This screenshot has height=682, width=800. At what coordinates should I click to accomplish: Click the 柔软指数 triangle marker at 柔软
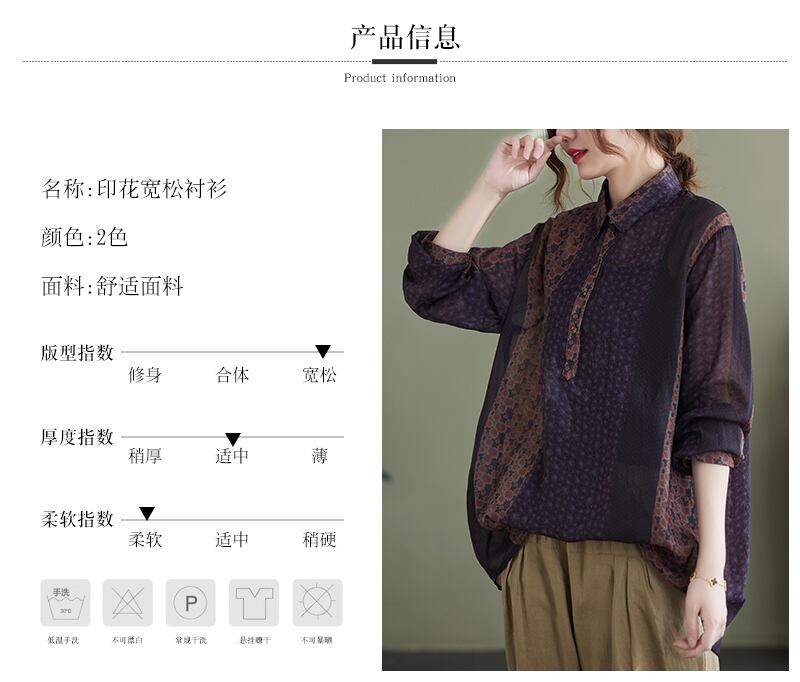[147, 514]
